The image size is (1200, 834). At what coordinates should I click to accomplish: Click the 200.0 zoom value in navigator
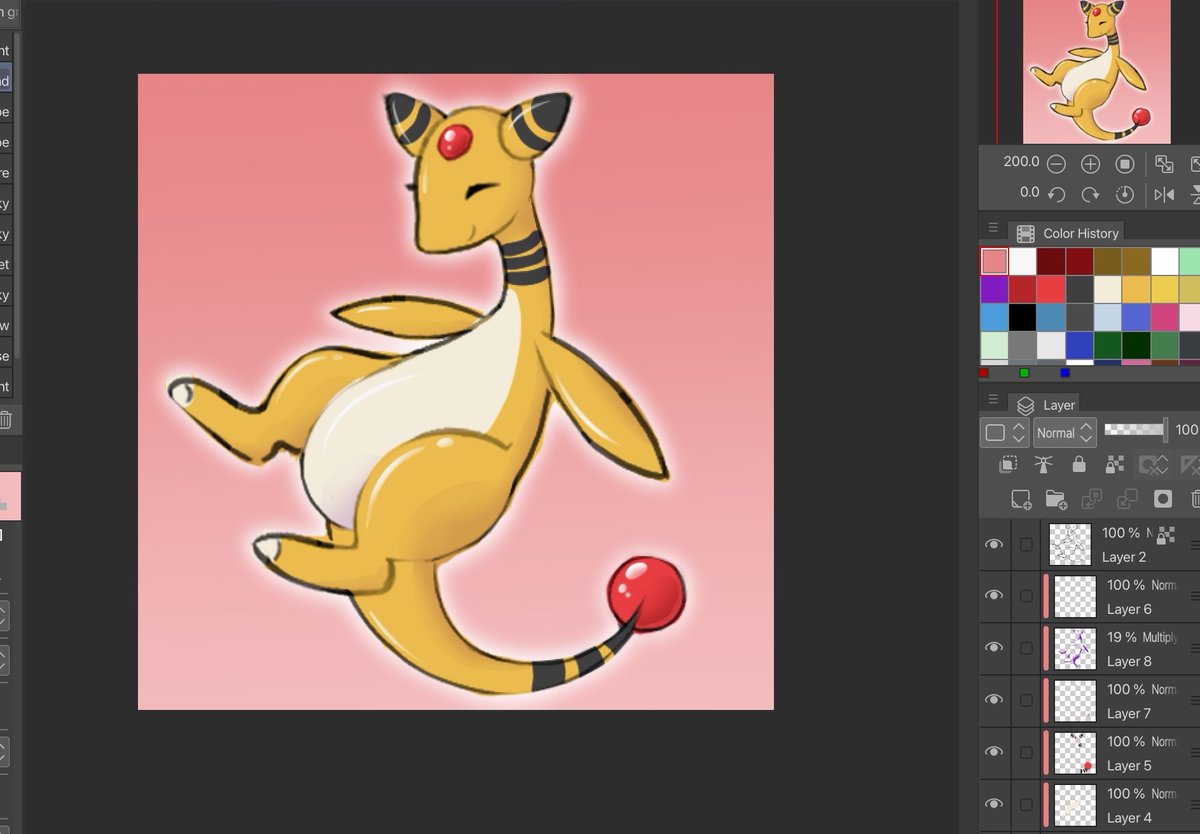1021,162
